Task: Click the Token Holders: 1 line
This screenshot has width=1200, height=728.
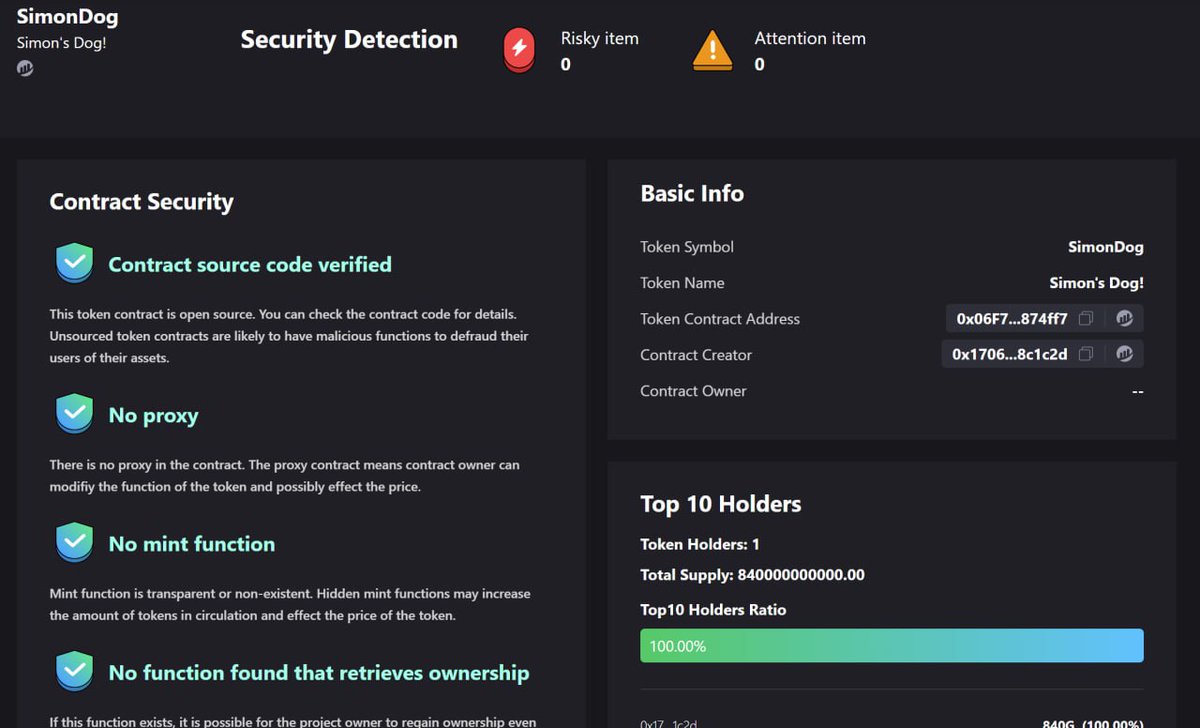Action: [x=700, y=544]
